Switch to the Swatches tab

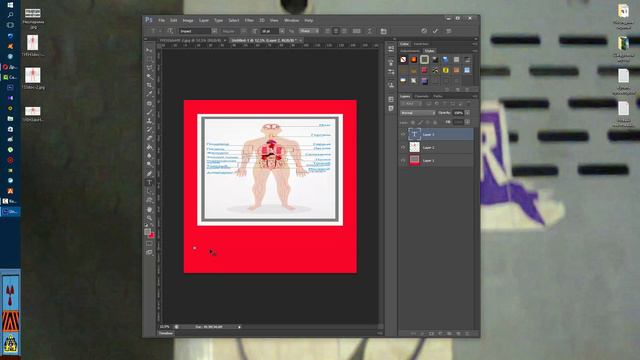[x=421, y=44]
